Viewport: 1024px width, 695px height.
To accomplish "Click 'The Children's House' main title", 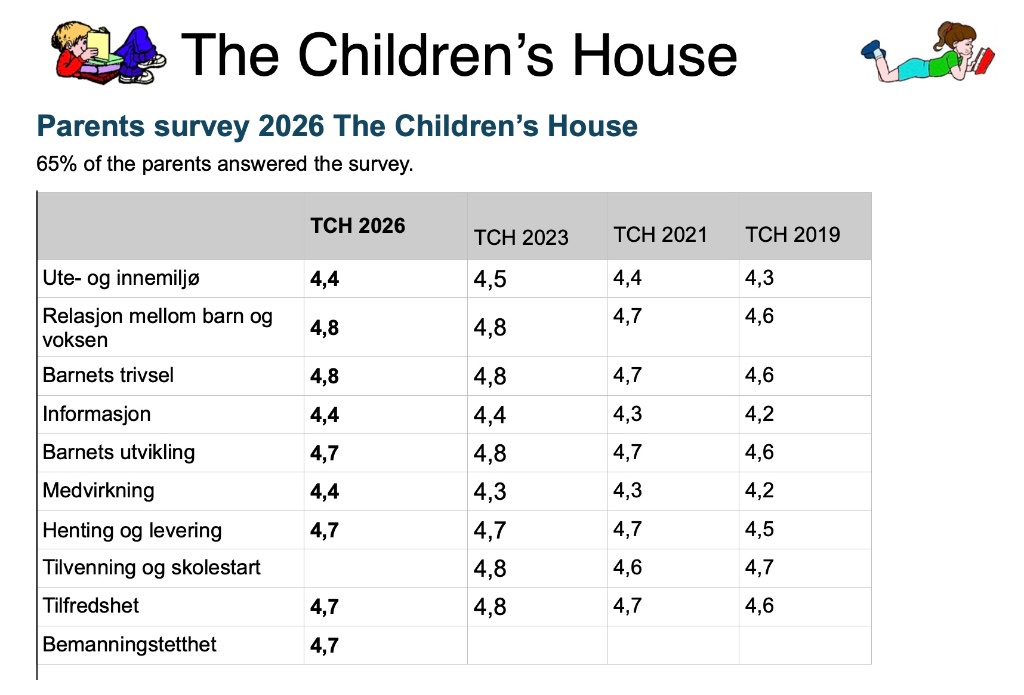I will pyautogui.click(x=460, y=54).
